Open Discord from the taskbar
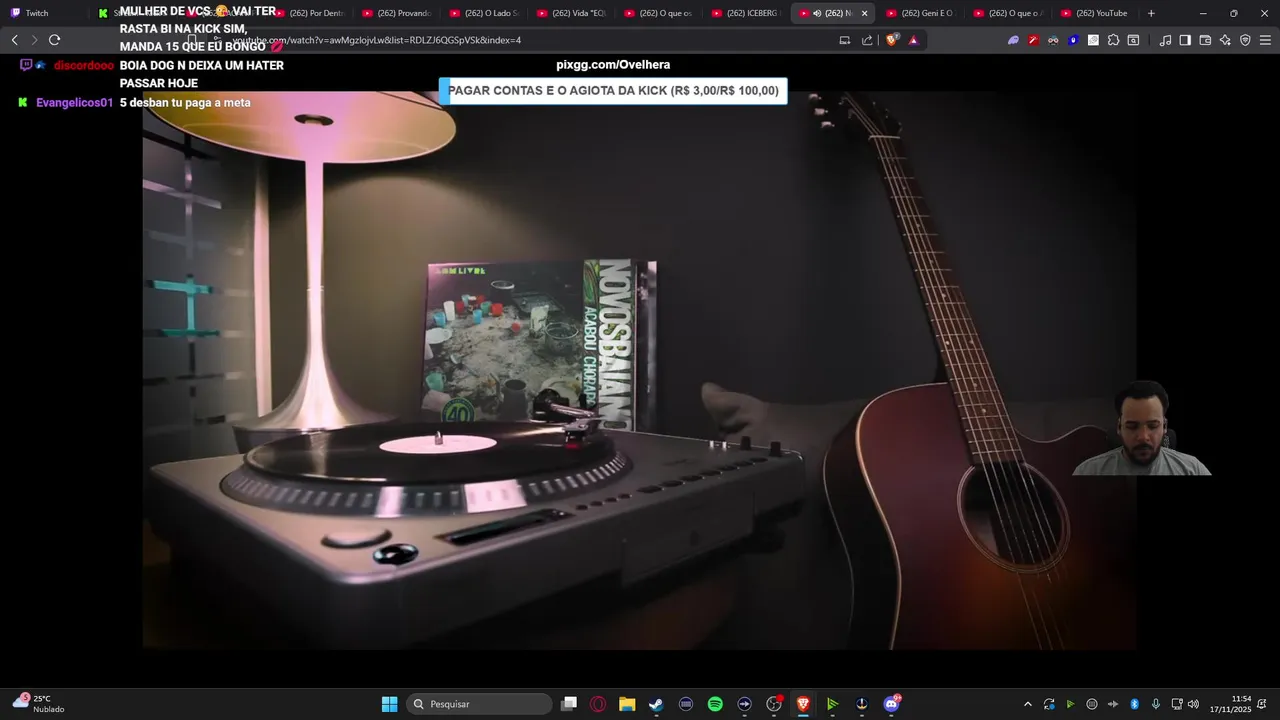Viewport: 1280px width, 720px height. (x=891, y=704)
